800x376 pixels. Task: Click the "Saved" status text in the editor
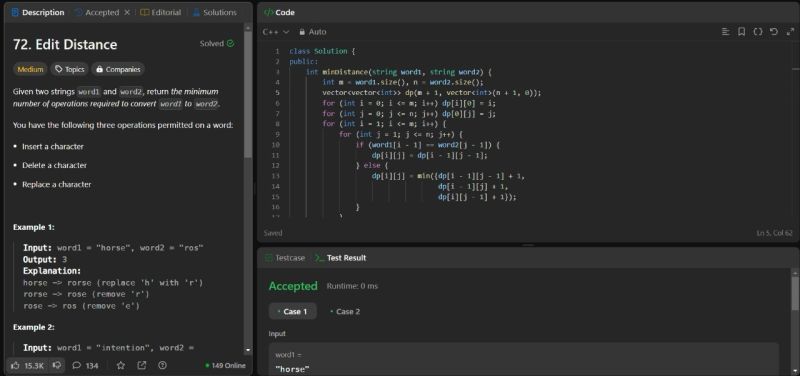(273, 233)
